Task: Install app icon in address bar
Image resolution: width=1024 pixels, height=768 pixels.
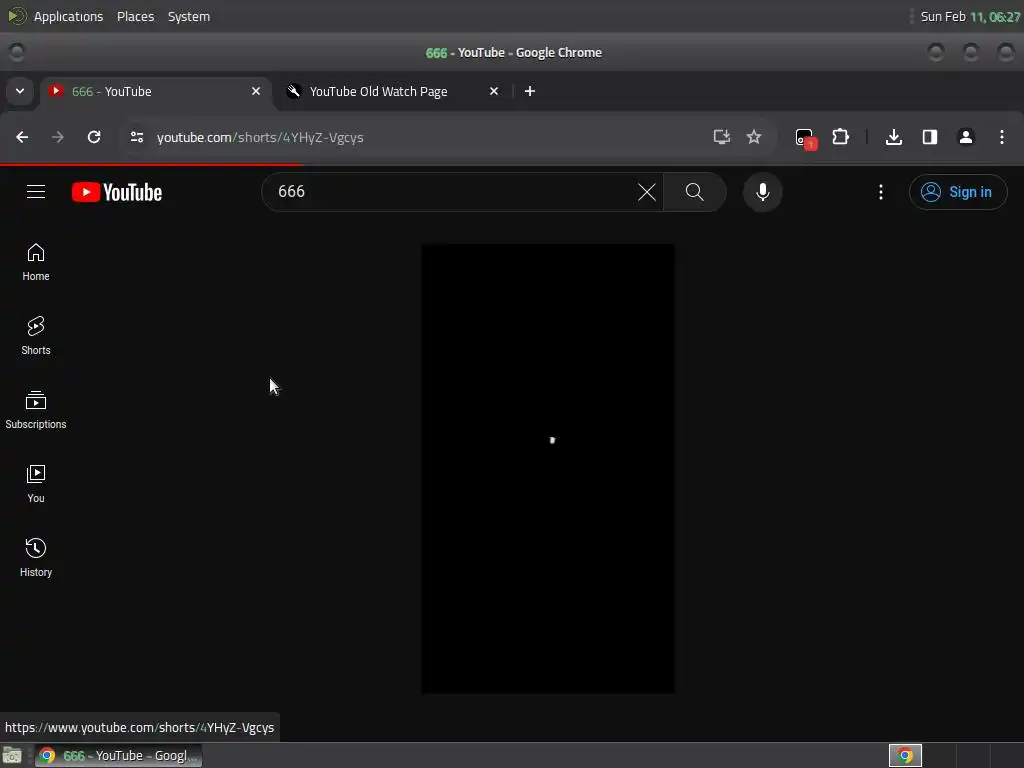Action: (721, 137)
